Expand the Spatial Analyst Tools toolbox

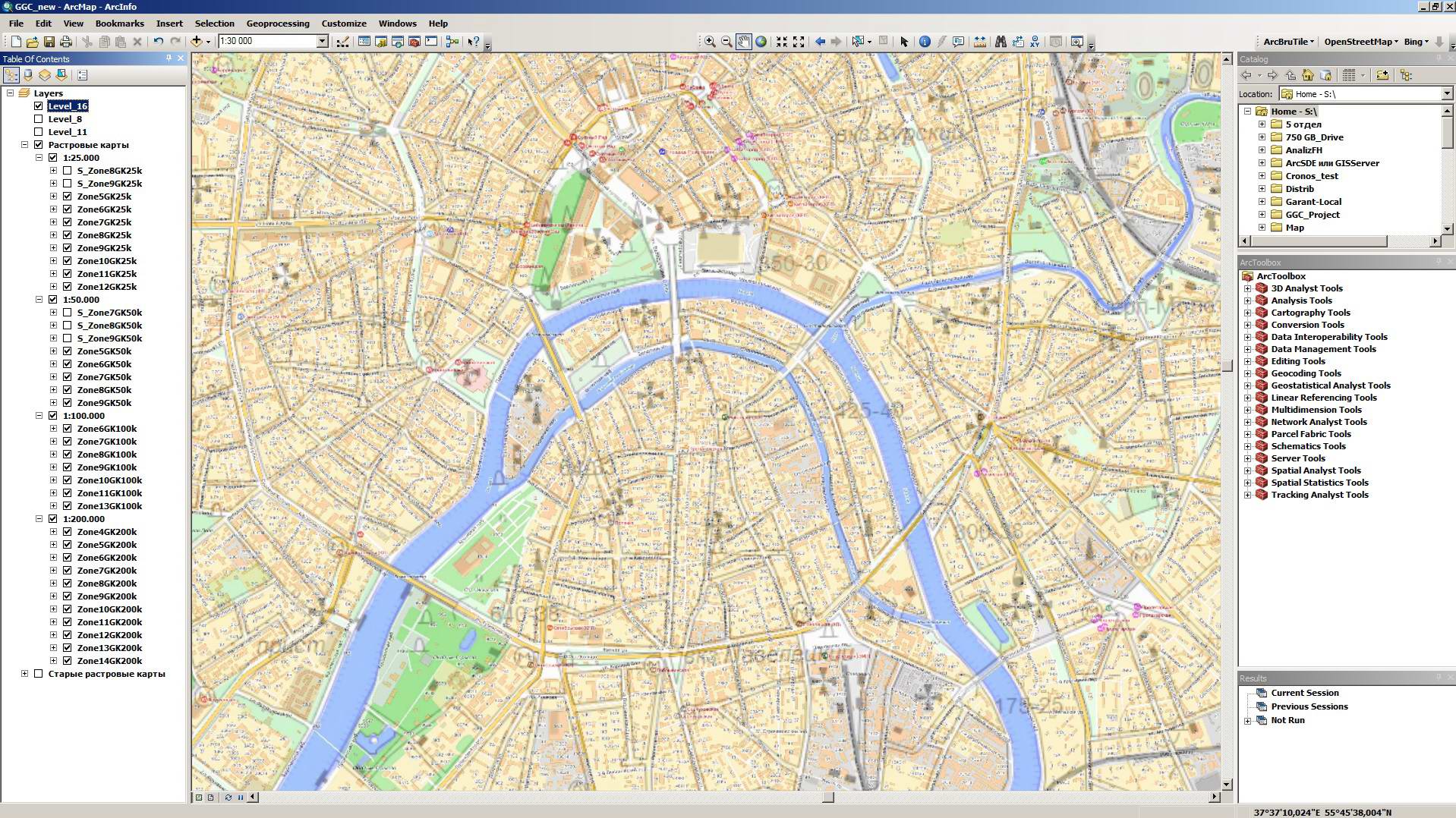coord(1247,470)
